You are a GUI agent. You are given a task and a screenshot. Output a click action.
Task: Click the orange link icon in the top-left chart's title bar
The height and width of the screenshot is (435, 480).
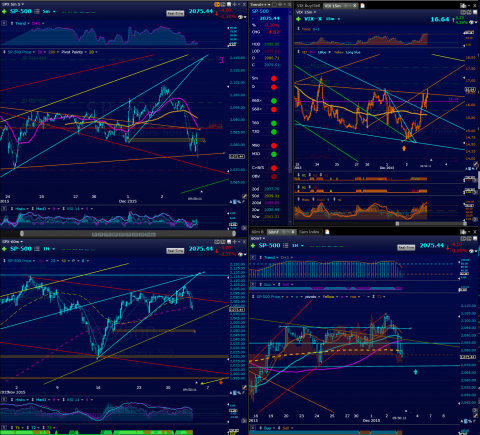tap(218, 4)
